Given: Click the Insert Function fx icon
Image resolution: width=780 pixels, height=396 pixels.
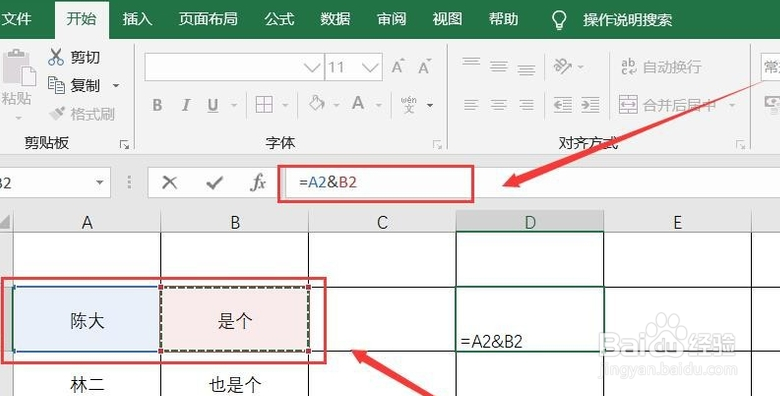Looking at the screenshot, I should [258, 183].
